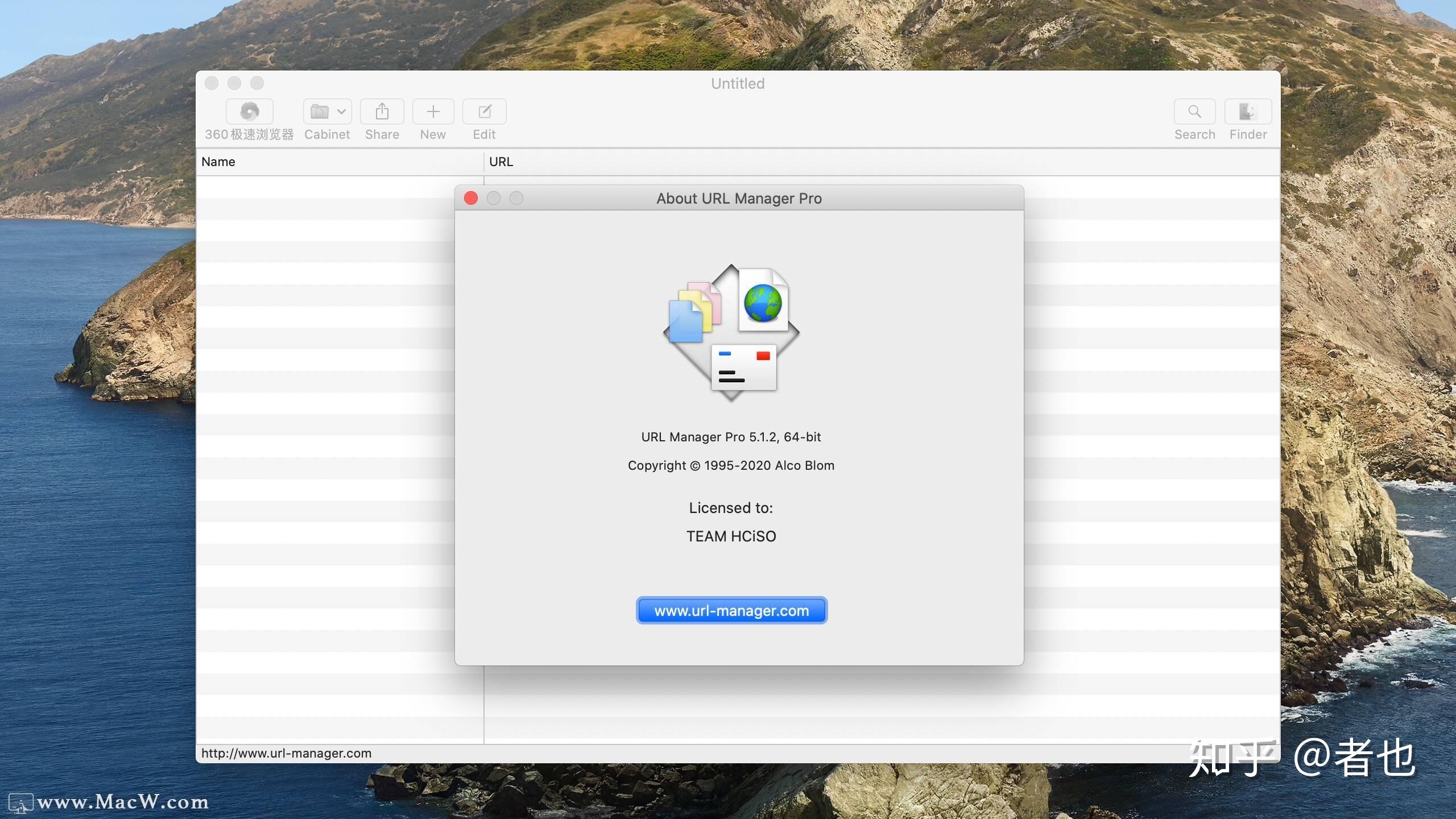Click the Share toolbar icon
The image size is (1456, 819).
pos(381,111)
